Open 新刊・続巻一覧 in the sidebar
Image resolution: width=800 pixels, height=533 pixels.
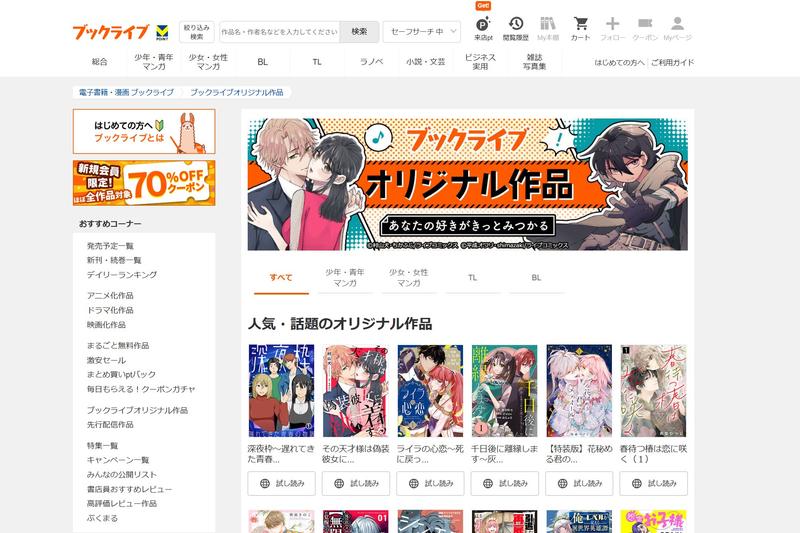pos(114,260)
